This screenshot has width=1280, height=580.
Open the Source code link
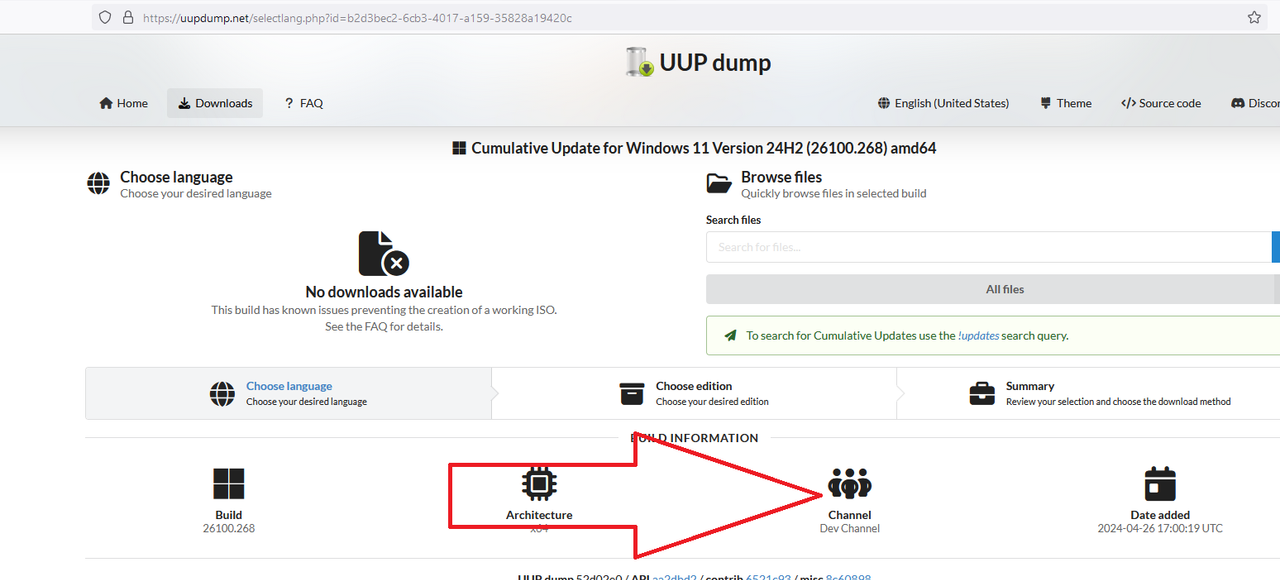(1161, 103)
